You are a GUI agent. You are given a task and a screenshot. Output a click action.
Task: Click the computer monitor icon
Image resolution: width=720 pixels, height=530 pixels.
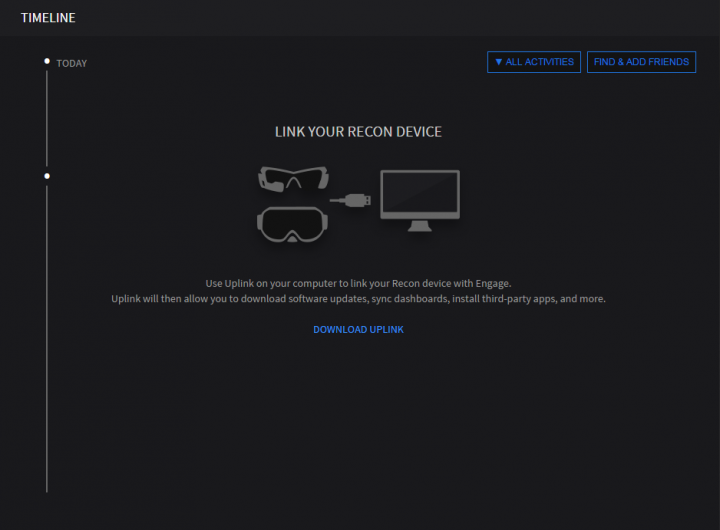point(420,200)
